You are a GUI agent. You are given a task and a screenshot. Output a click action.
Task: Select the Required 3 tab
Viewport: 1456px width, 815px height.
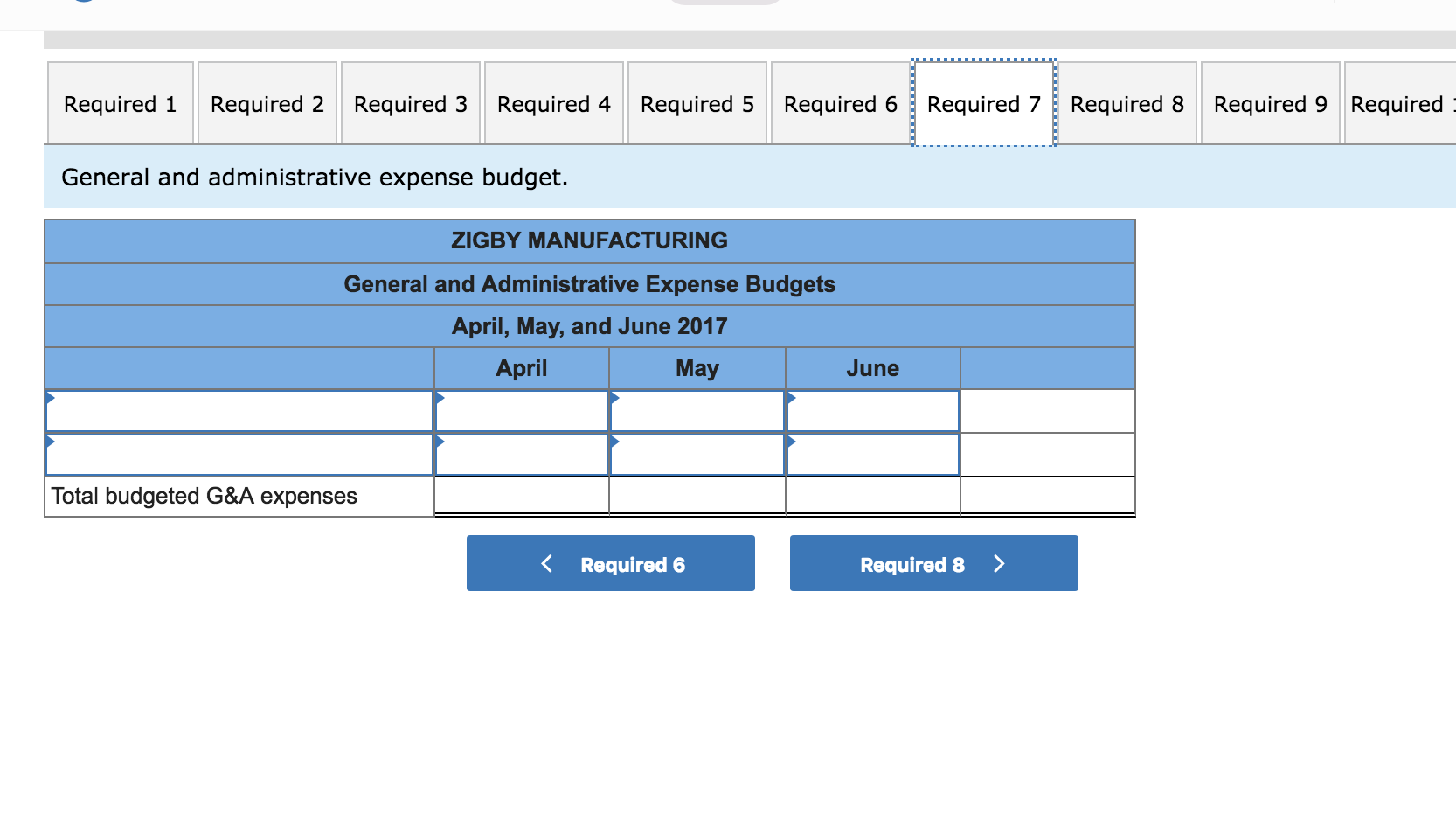click(x=409, y=103)
